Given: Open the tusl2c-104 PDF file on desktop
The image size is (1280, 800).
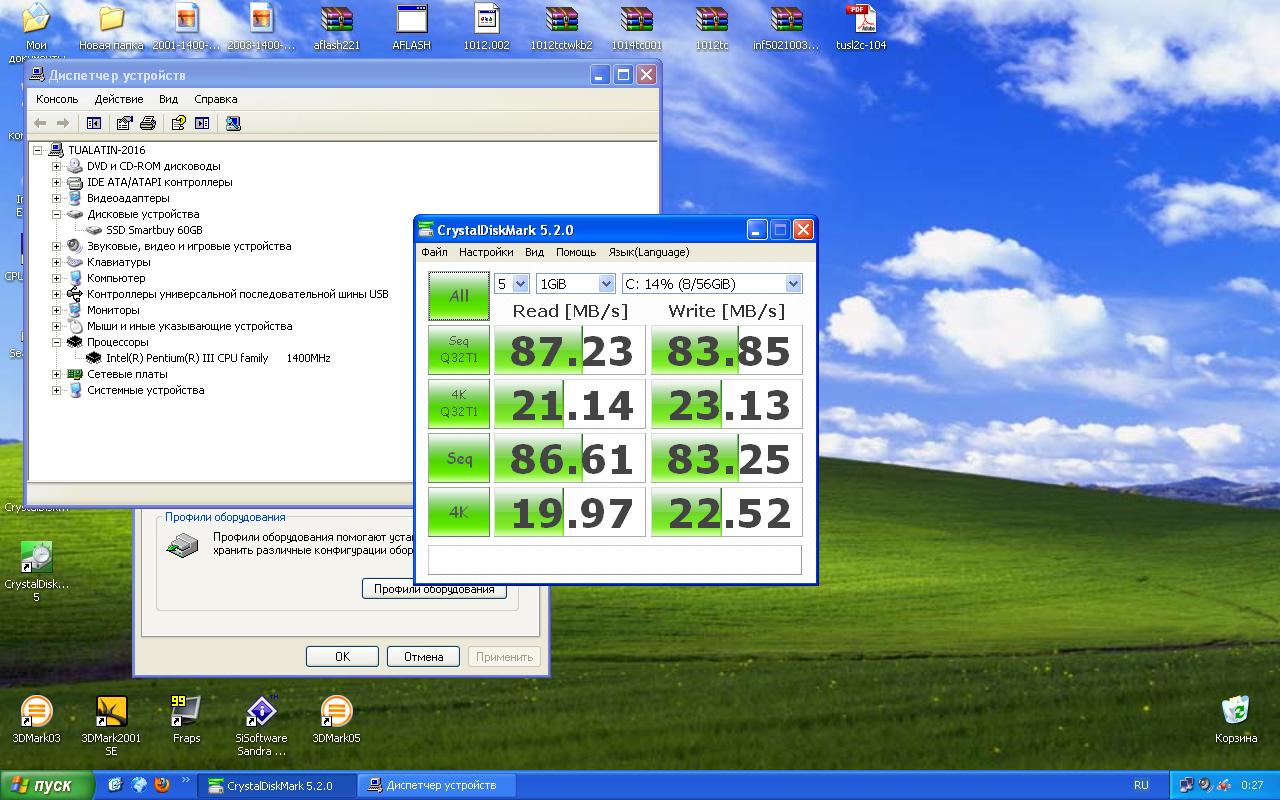Looking at the screenshot, I should (x=860, y=20).
